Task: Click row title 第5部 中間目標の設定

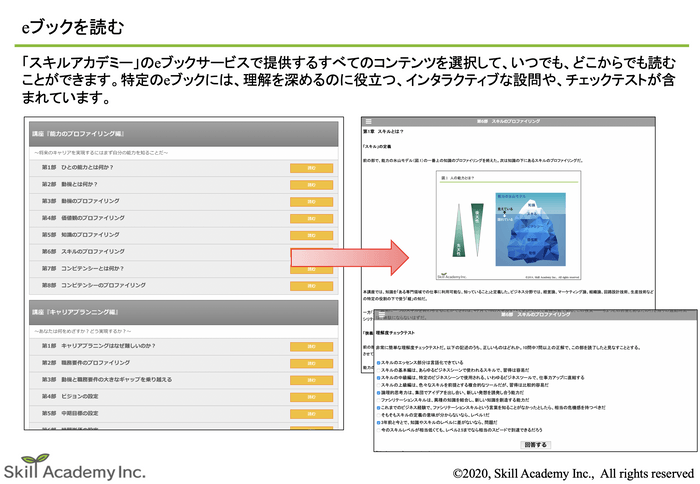Action: tap(70, 413)
